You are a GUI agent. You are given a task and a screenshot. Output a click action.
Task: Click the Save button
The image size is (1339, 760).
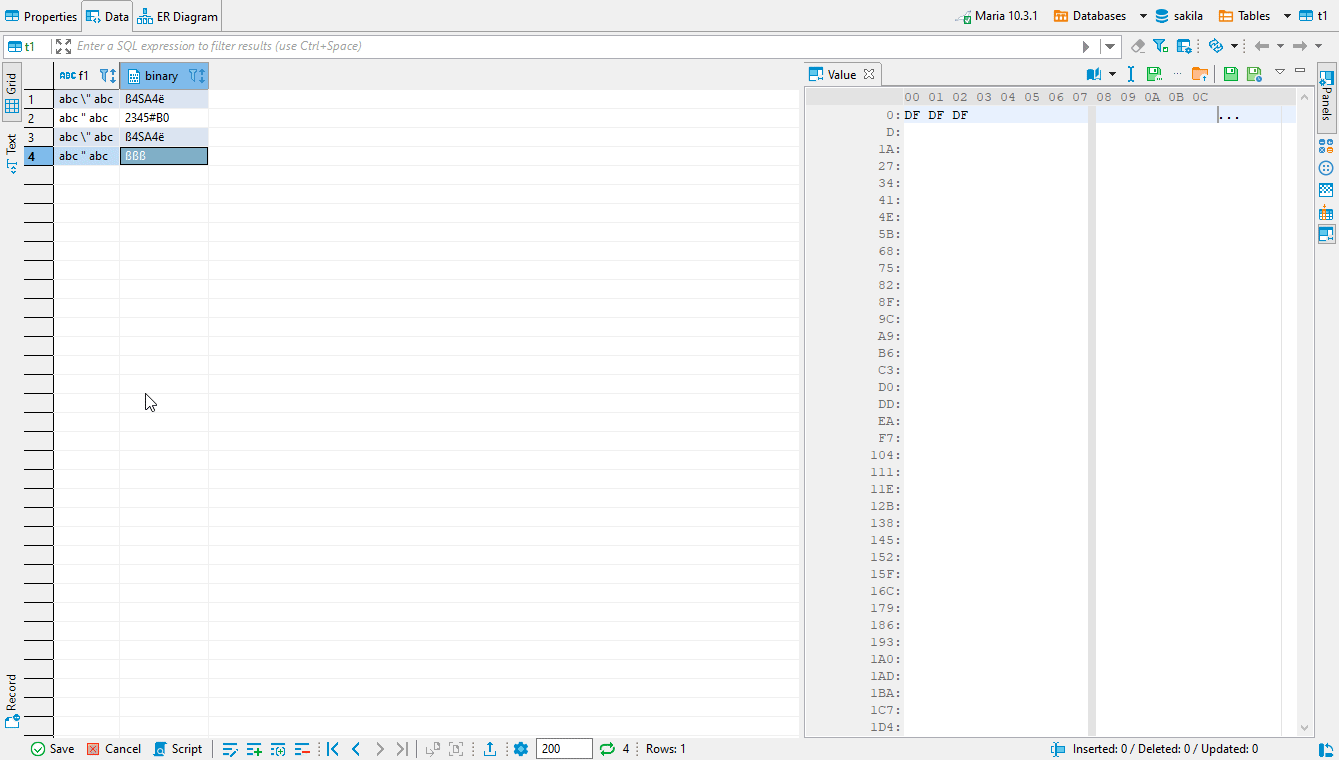click(x=52, y=749)
